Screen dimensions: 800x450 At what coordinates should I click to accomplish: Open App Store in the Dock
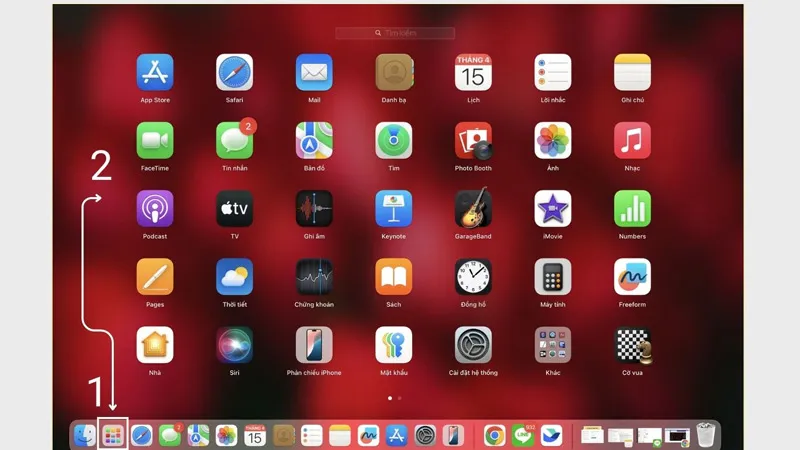396,436
